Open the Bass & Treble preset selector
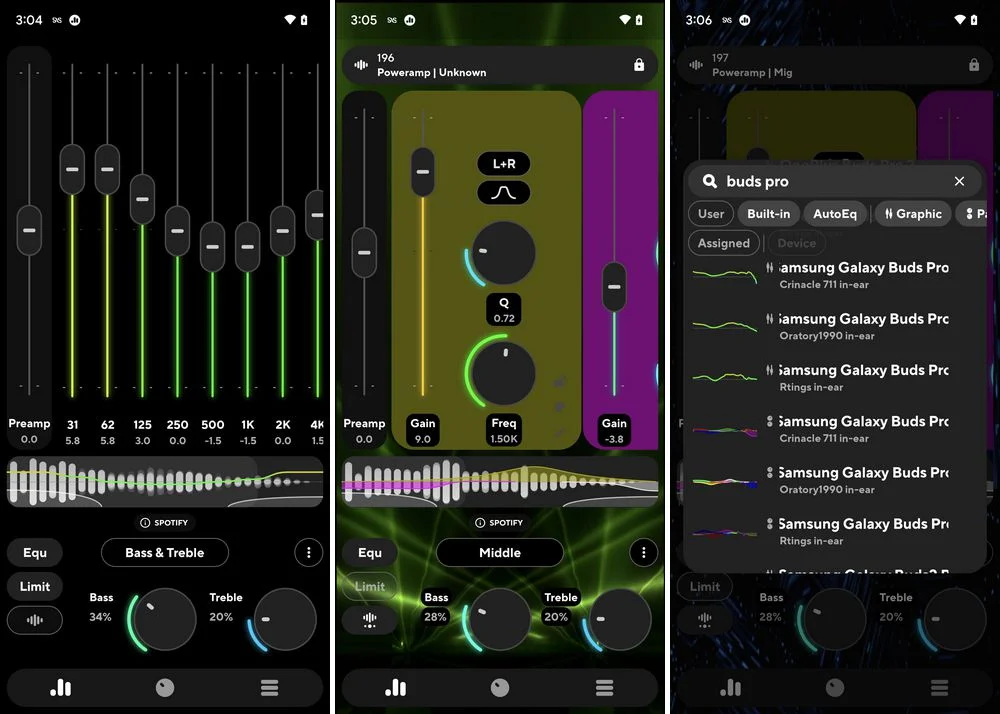 (165, 552)
